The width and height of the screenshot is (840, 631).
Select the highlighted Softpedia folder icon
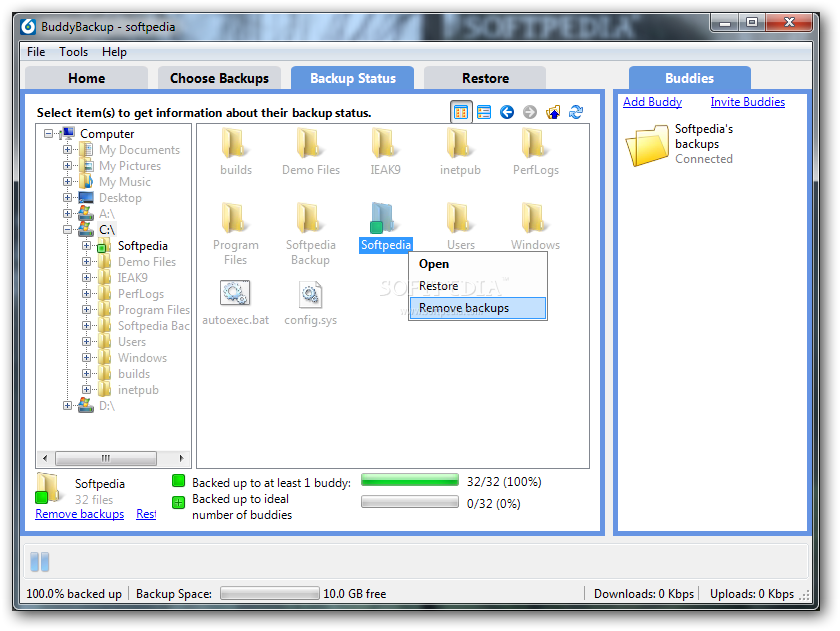pos(384,217)
